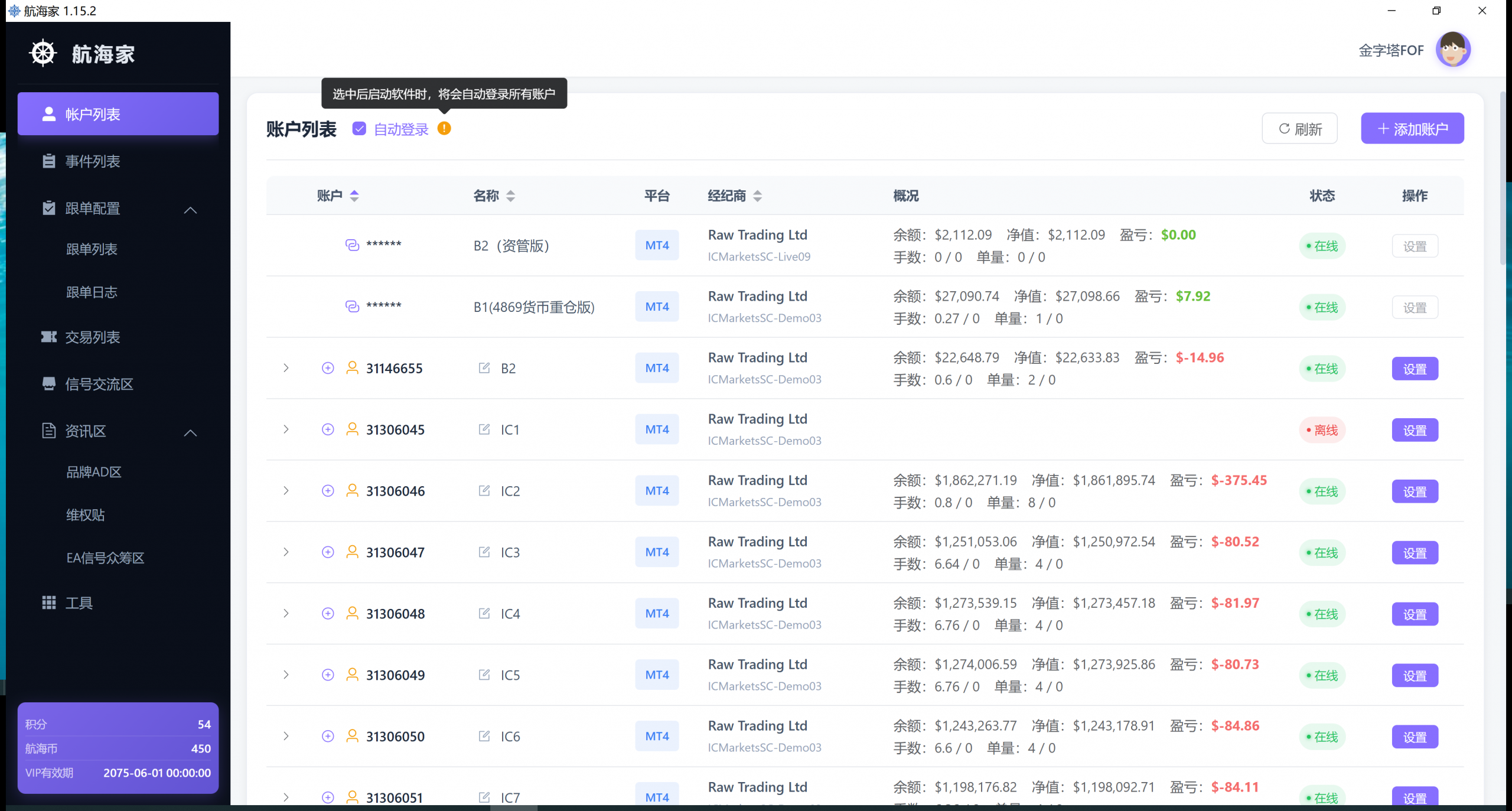Click 设置 button for account 31306047
Image resolution: width=1512 pixels, height=811 pixels.
(x=1415, y=553)
